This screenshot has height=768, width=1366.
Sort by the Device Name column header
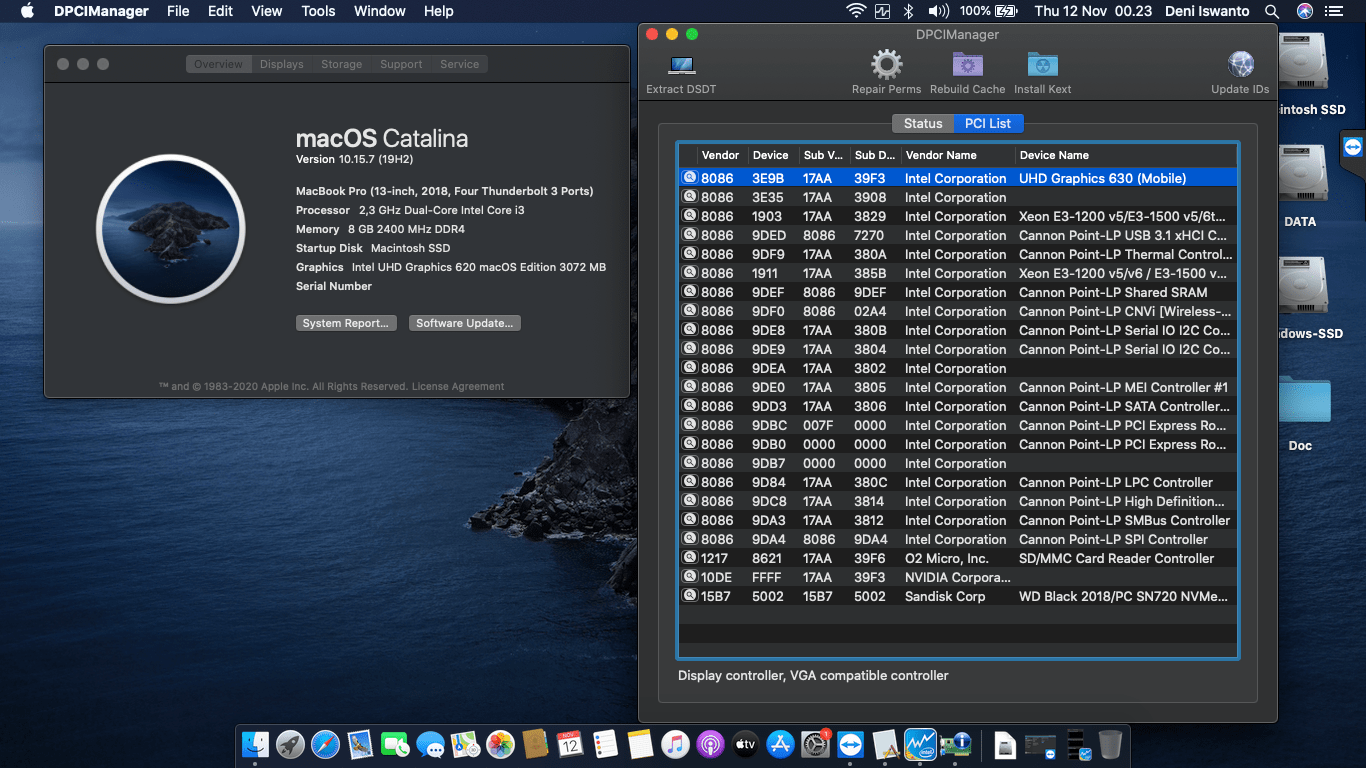1125,155
